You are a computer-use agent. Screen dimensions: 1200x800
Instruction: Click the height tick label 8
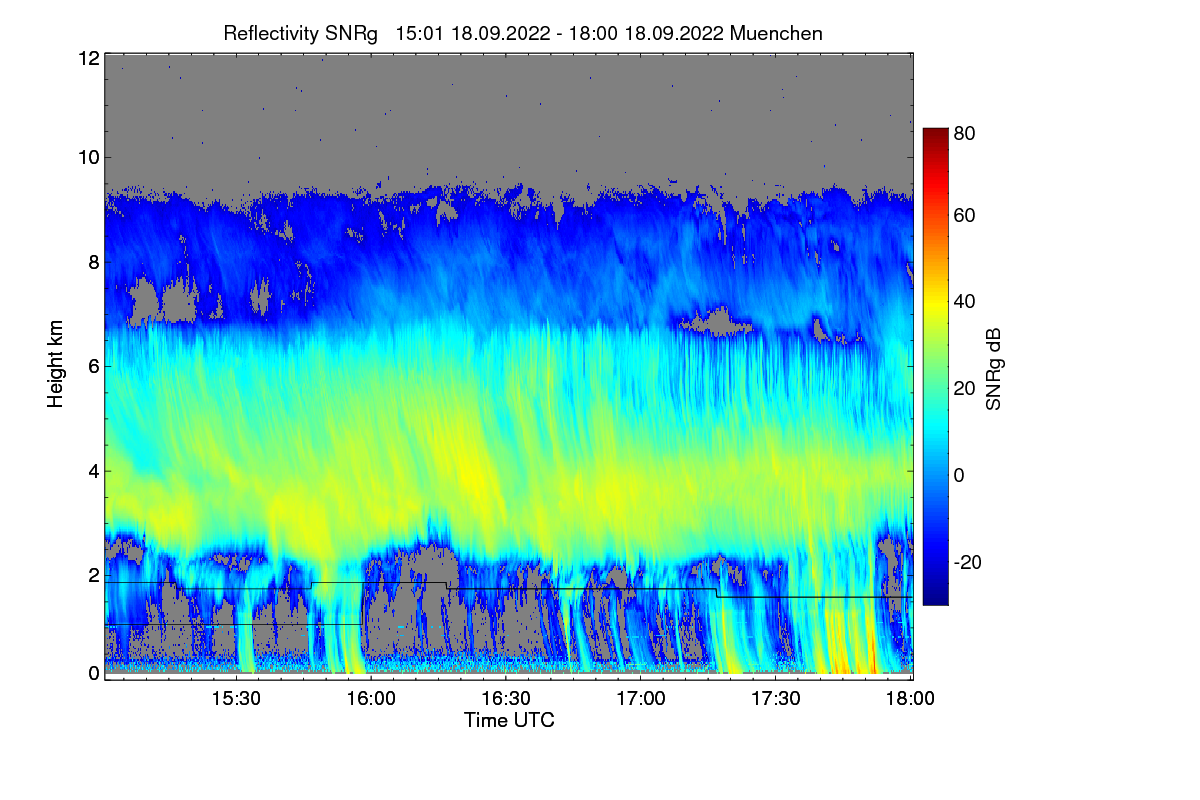pyautogui.click(x=93, y=262)
